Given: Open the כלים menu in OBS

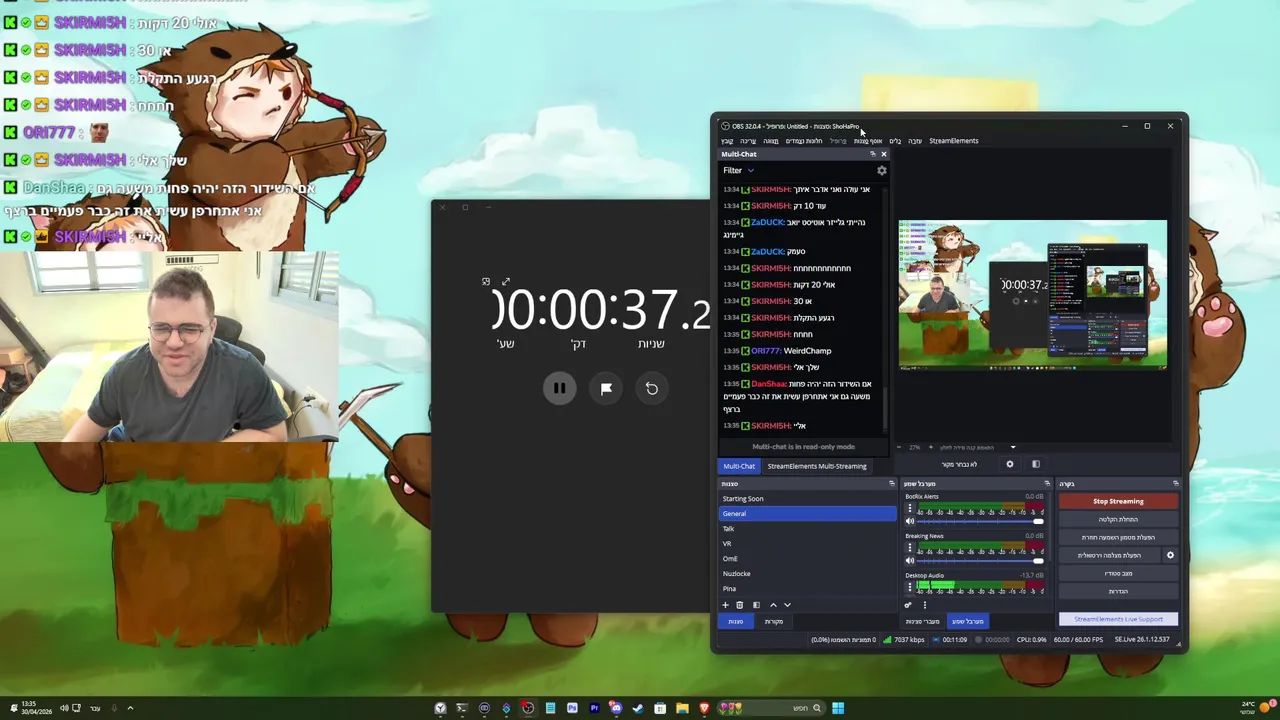Looking at the screenshot, I should click(x=895, y=141).
